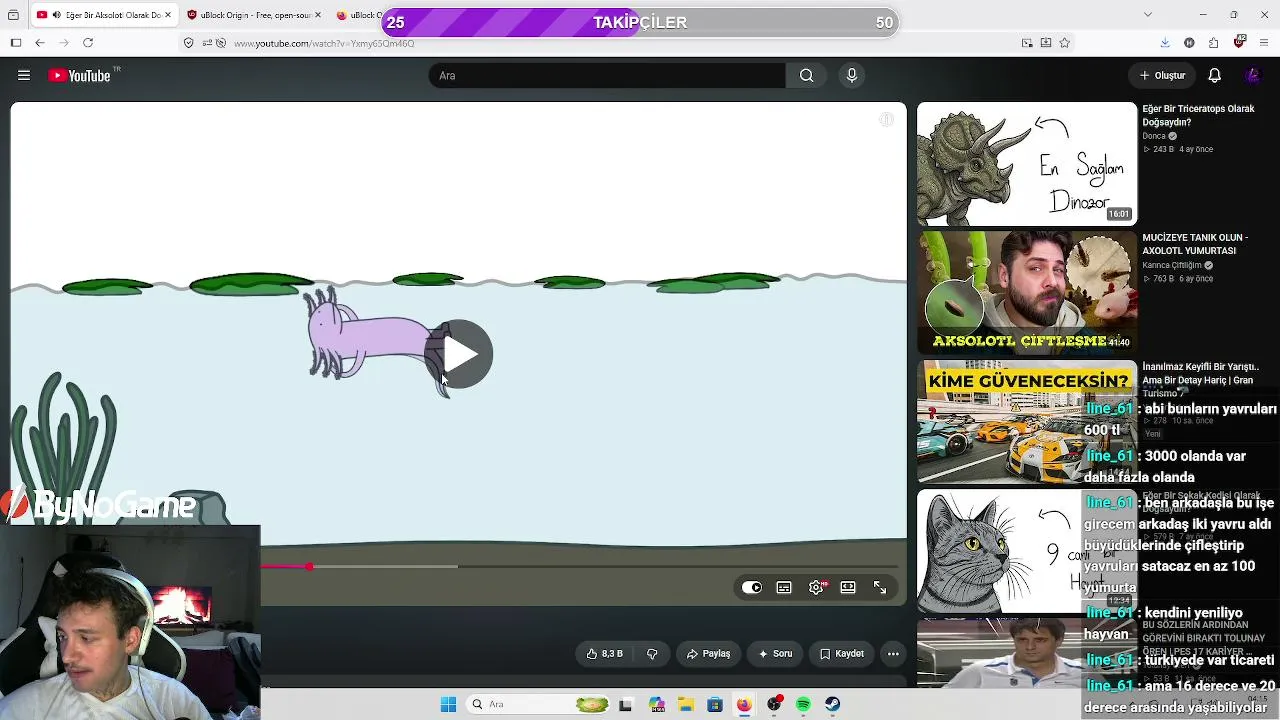This screenshot has width=1280, height=720.
Task: Bookmark this page with the star icon
Action: (x=1065, y=43)
